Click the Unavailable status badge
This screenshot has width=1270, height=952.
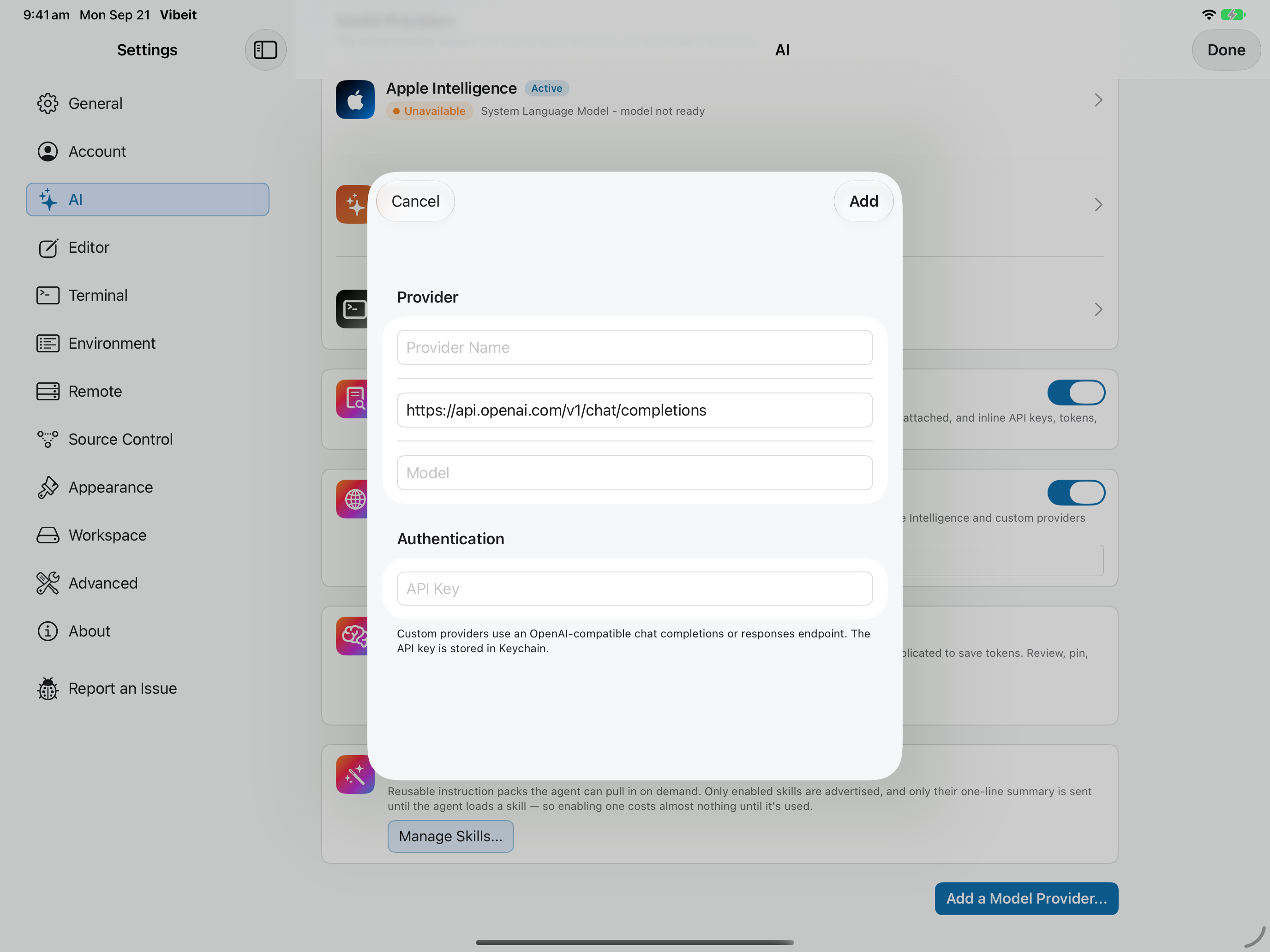pyautogui.click(x=429, y=111)
